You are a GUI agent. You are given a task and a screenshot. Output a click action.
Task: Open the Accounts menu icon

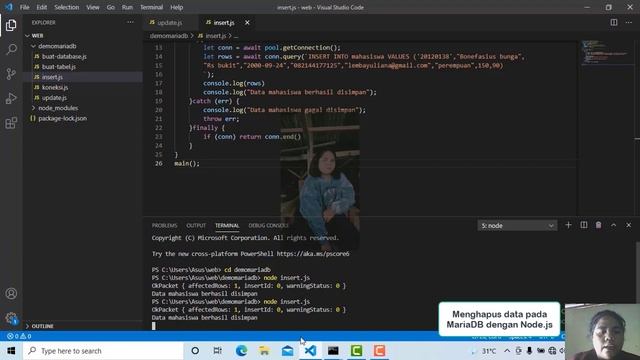(x=11, y=293)
